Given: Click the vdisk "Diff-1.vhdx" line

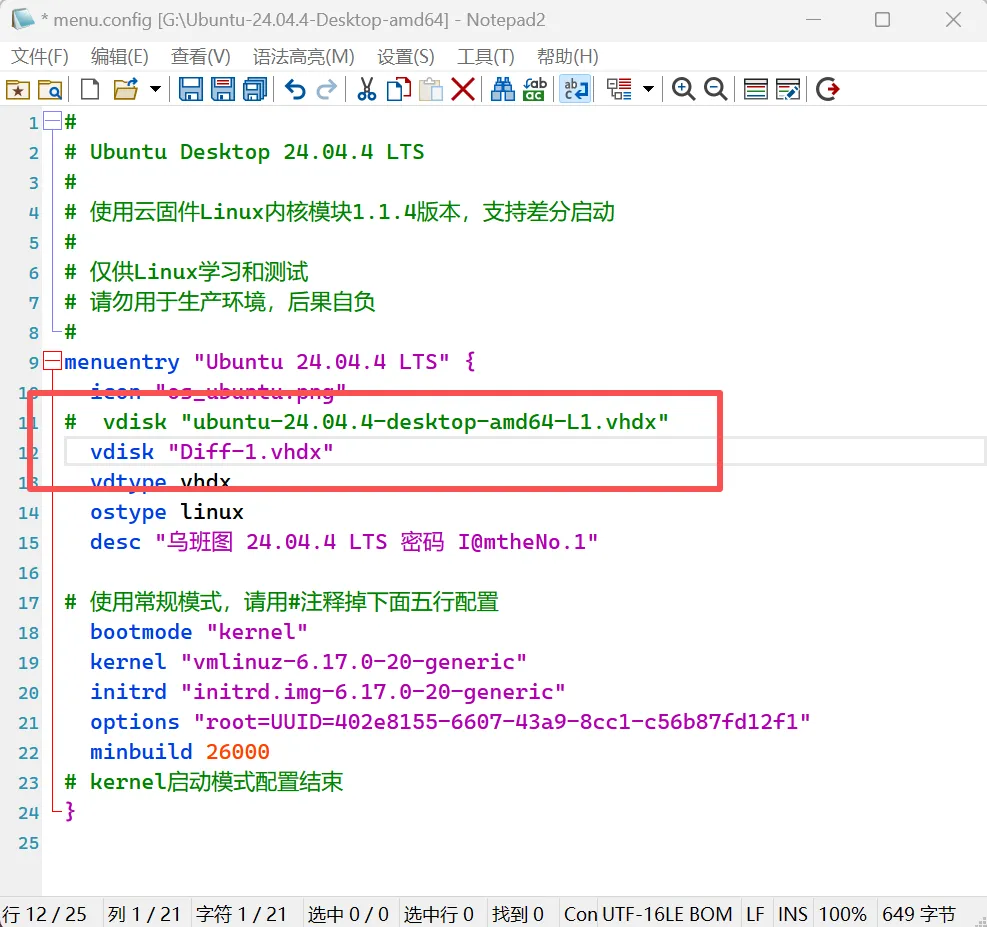Looking at the screenshot, I should (212, 452).
